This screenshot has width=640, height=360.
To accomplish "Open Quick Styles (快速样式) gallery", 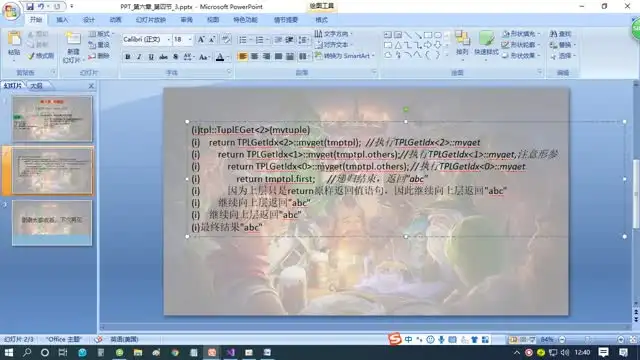I will (486, 45).
